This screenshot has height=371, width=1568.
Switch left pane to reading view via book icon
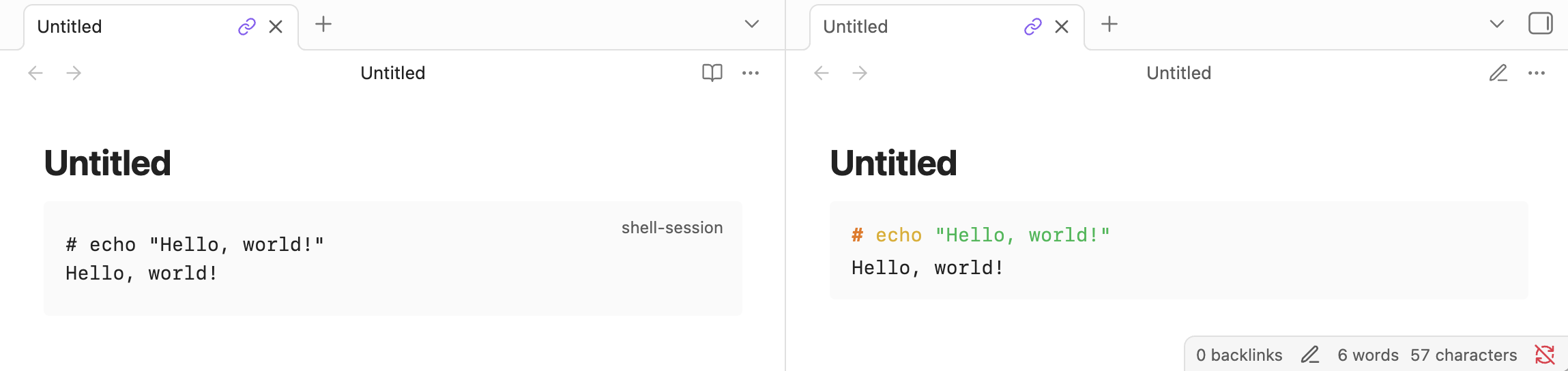tap(712, 73)
